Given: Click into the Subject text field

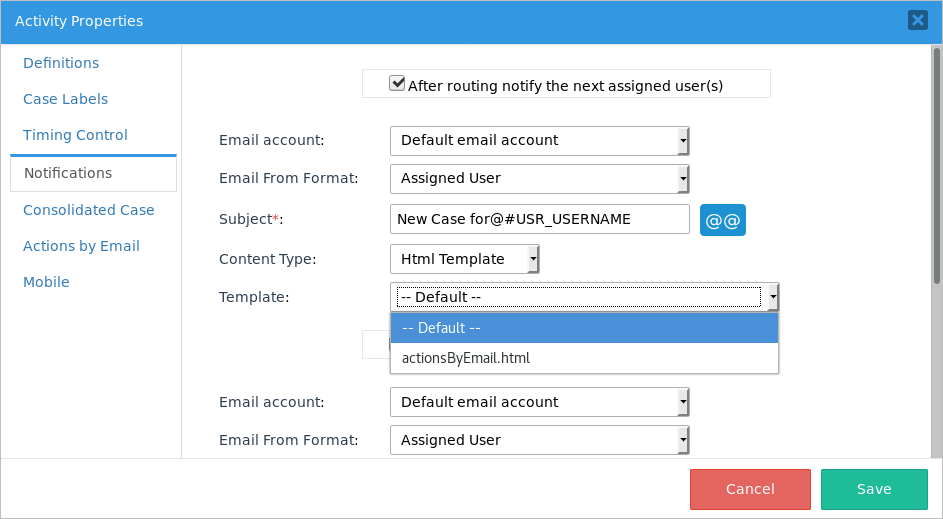Looking at the screenshot, I should coord(539,219).
